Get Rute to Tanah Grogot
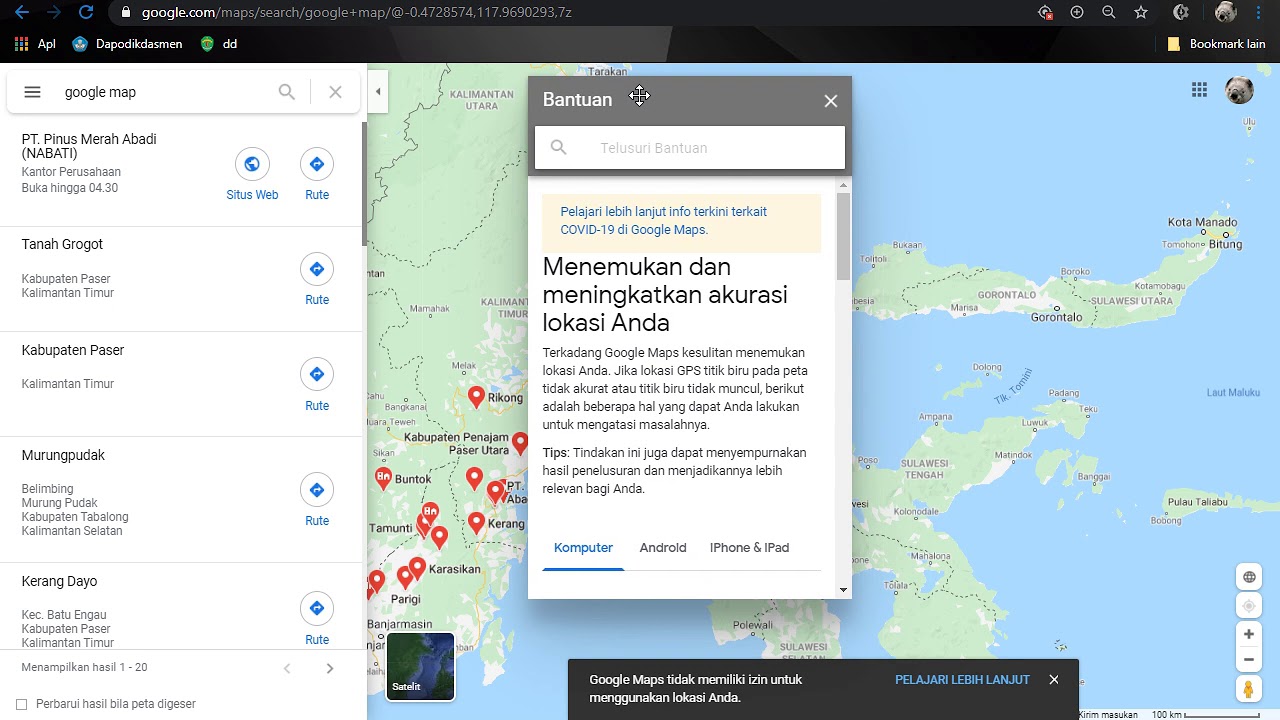The width and height of the screenshot is (1280, 720). [317, 280]
